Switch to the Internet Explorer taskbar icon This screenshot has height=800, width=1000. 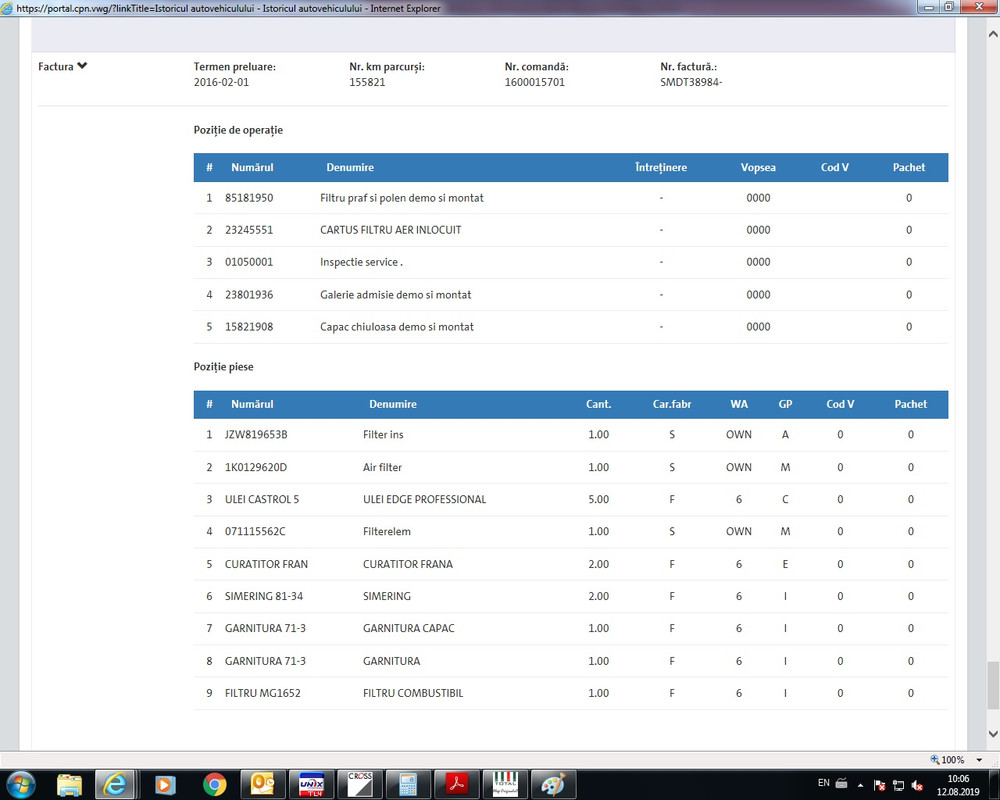click(116, 784)
